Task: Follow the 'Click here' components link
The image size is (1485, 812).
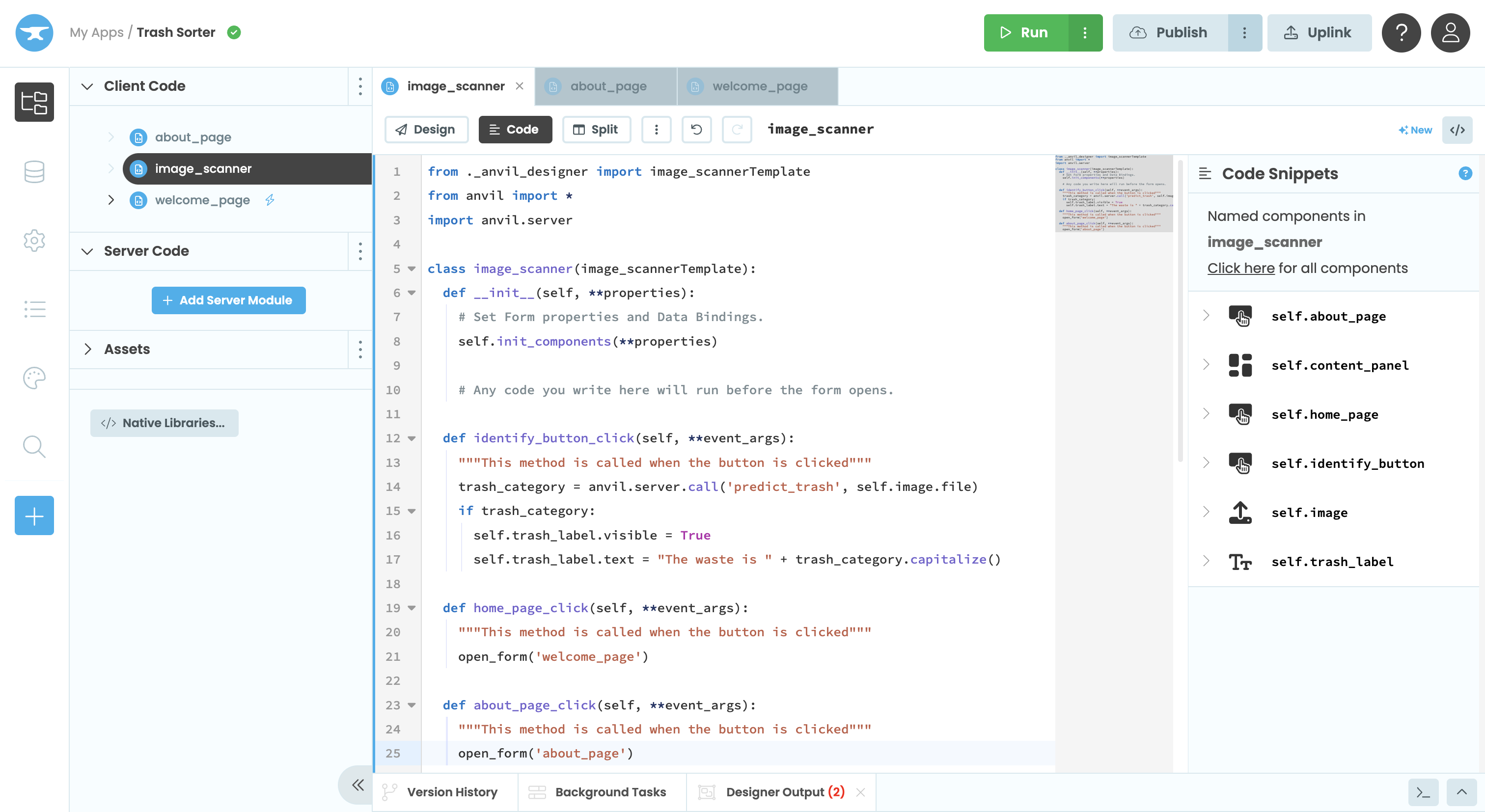Action: 1240,269
